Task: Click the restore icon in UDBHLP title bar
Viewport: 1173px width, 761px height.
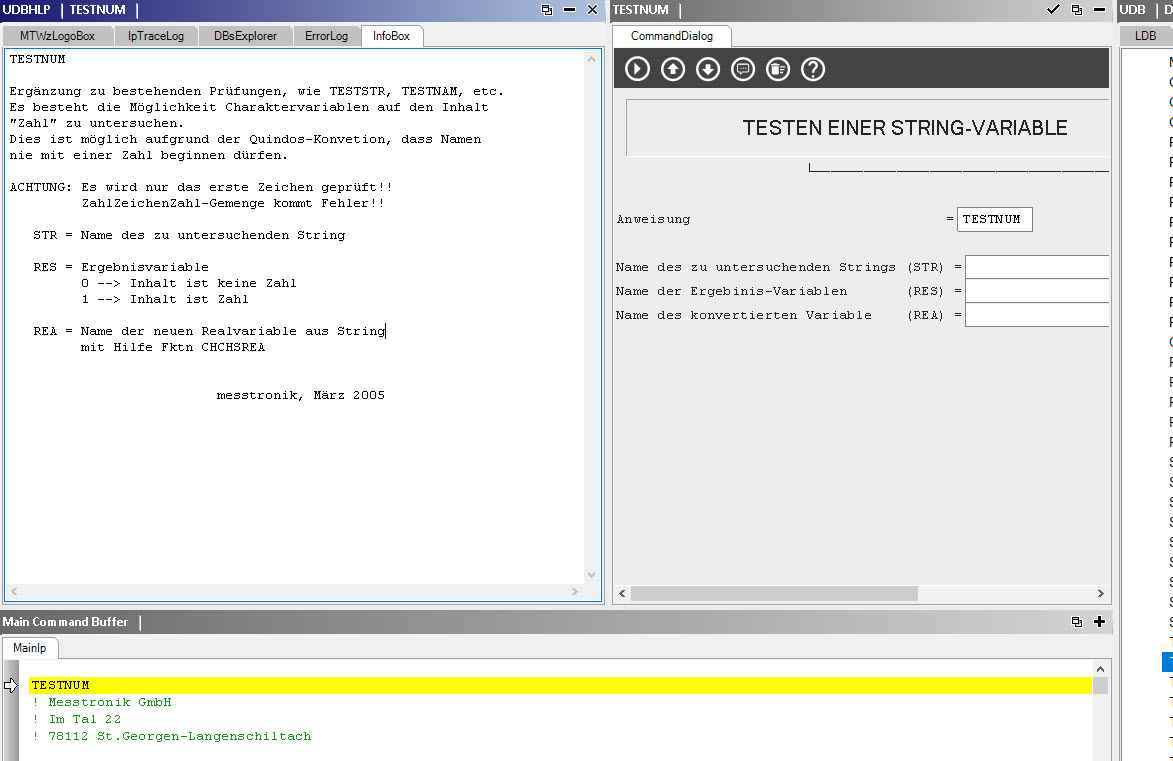Action: (547, 10)
